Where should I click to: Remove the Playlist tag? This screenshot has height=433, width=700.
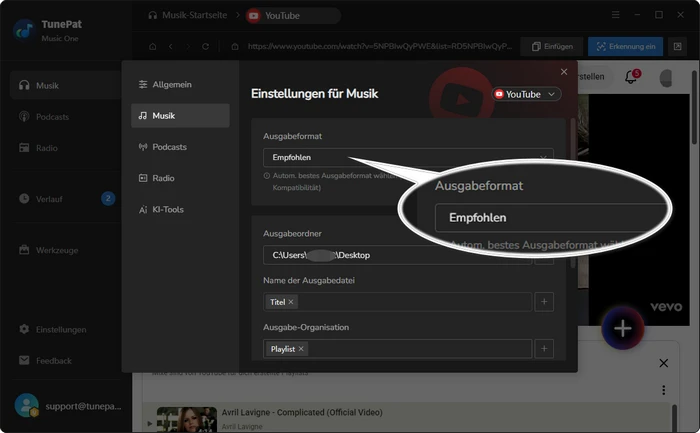pos(301,349)
